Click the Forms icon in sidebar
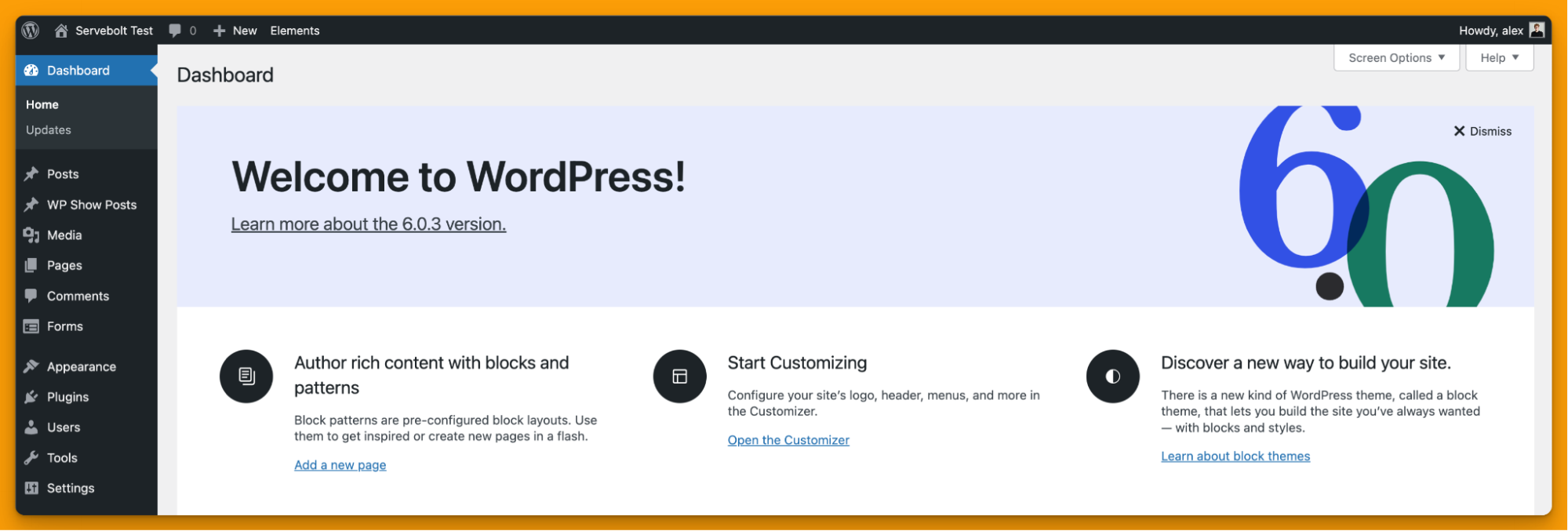The image size is (1568, 531). [x=31, y=326]
